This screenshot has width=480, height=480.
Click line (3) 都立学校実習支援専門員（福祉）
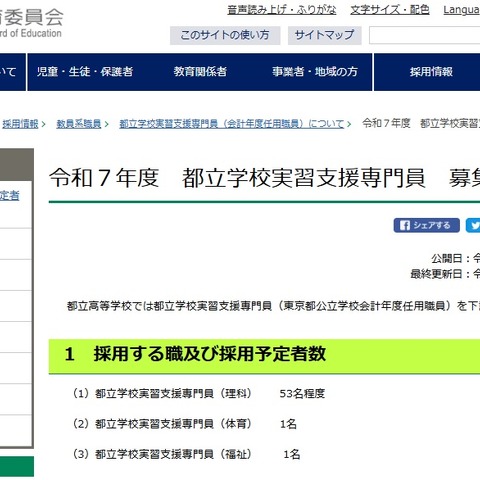pos(162,454)
